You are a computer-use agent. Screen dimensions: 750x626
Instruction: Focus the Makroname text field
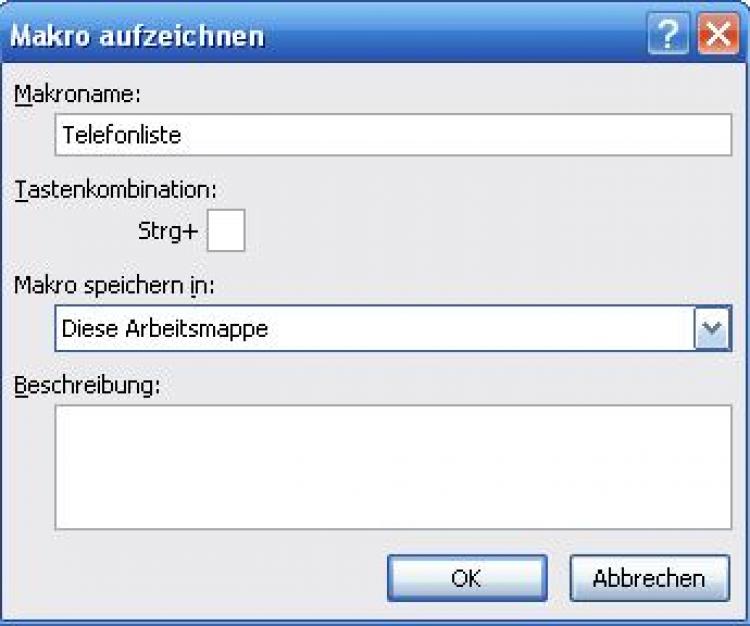(x=393, y=135)
